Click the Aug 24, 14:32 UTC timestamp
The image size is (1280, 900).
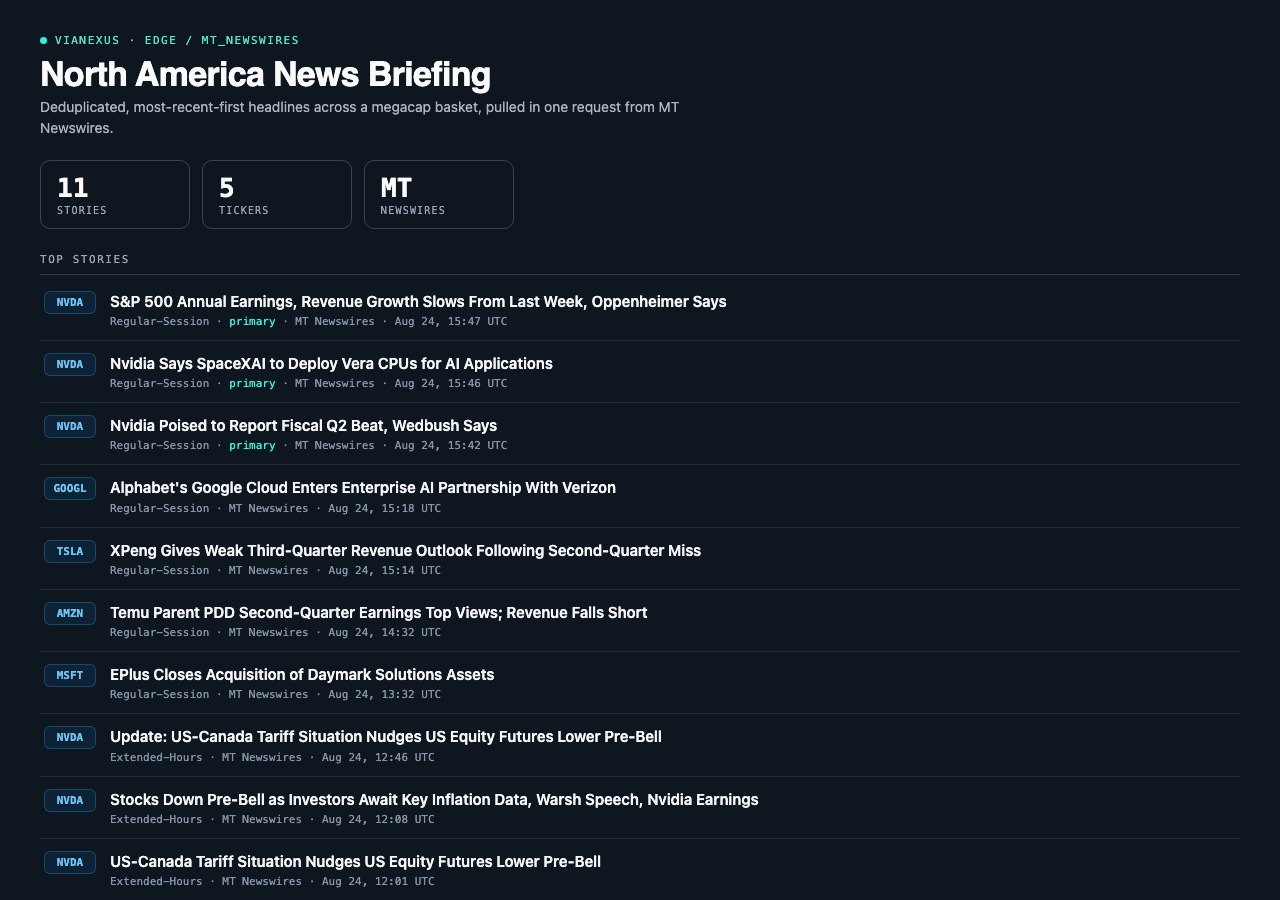(385, 633)
